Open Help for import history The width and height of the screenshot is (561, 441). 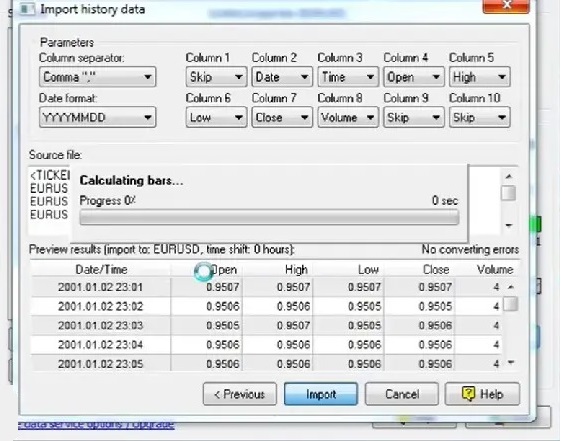click(x=482, y=394)
